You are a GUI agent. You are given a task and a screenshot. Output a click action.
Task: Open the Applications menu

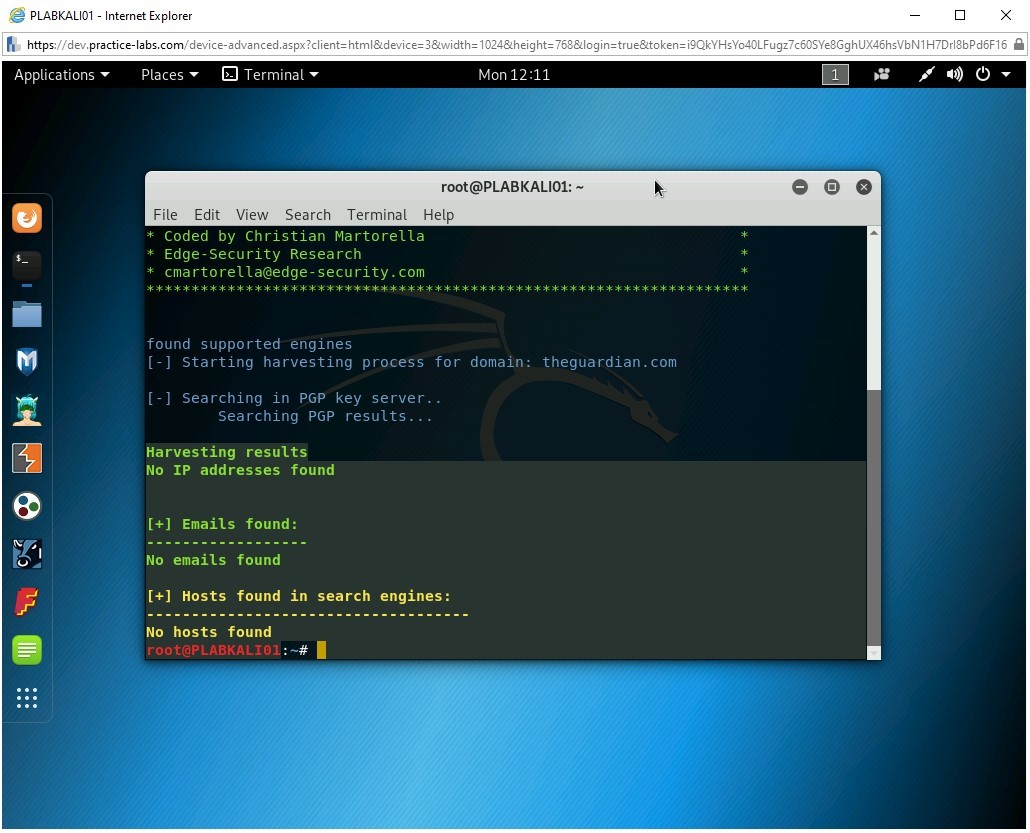point(61,74)
